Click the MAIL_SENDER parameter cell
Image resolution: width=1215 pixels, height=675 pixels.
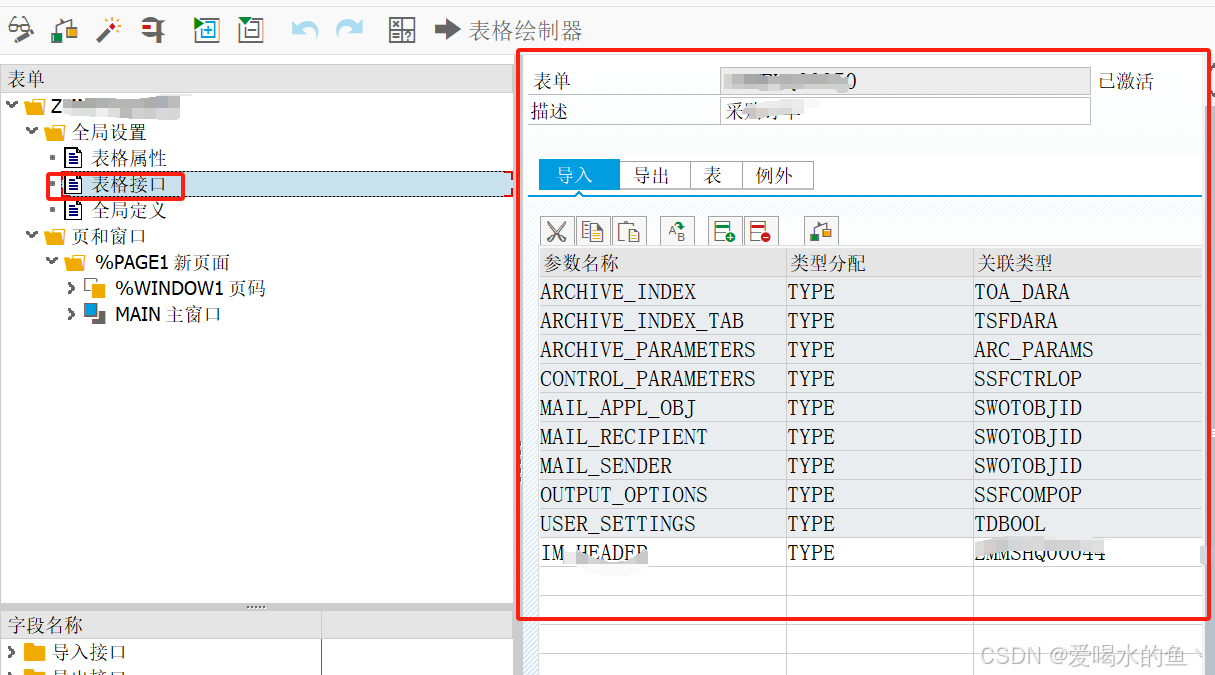coord(661,466)
